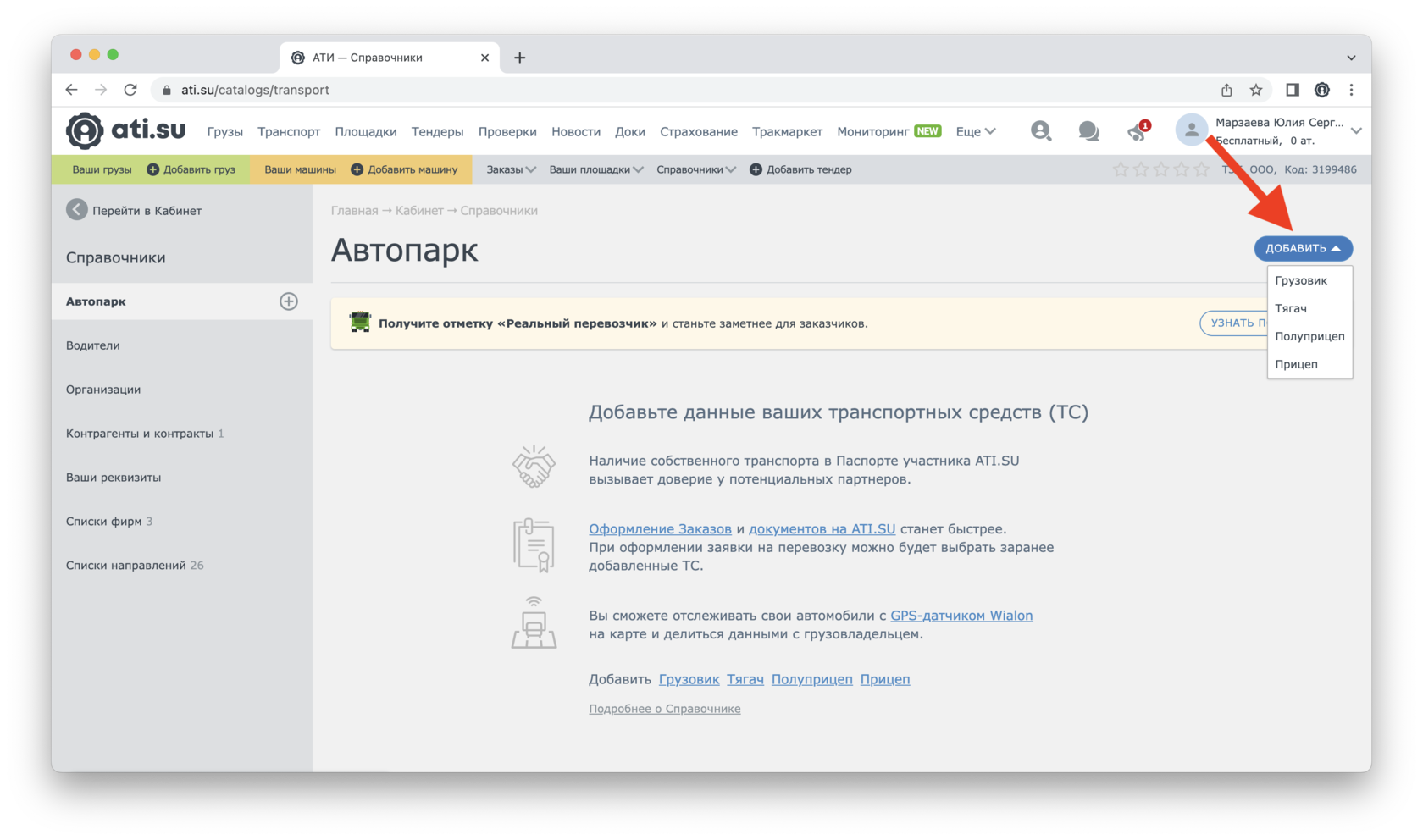Click the ATI extension icon in toolbar
This screenshot has width=1423, height=840.
(x=1322, y=90)
